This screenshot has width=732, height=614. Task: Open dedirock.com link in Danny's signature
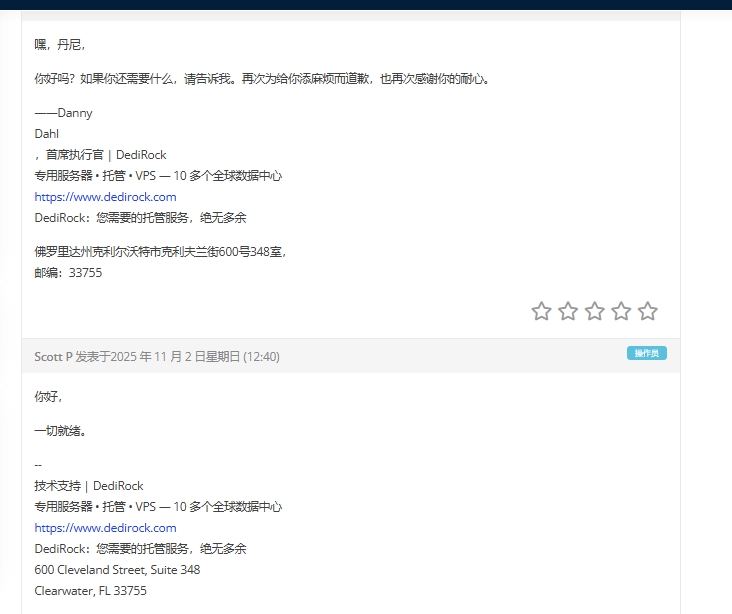click(105, 197)
